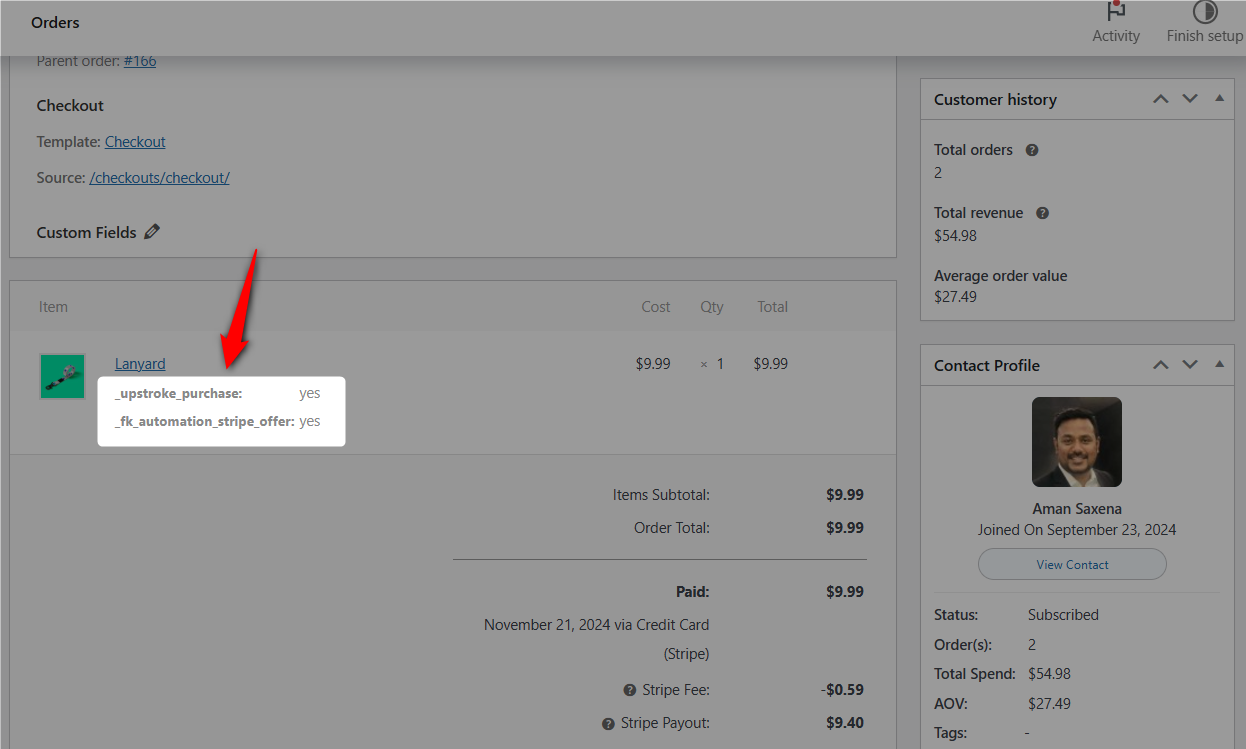The height and width of the screenshot is (749, 1246).
Task: Click Aman Saxena's profile photo
Action: tap(1077, 442)
